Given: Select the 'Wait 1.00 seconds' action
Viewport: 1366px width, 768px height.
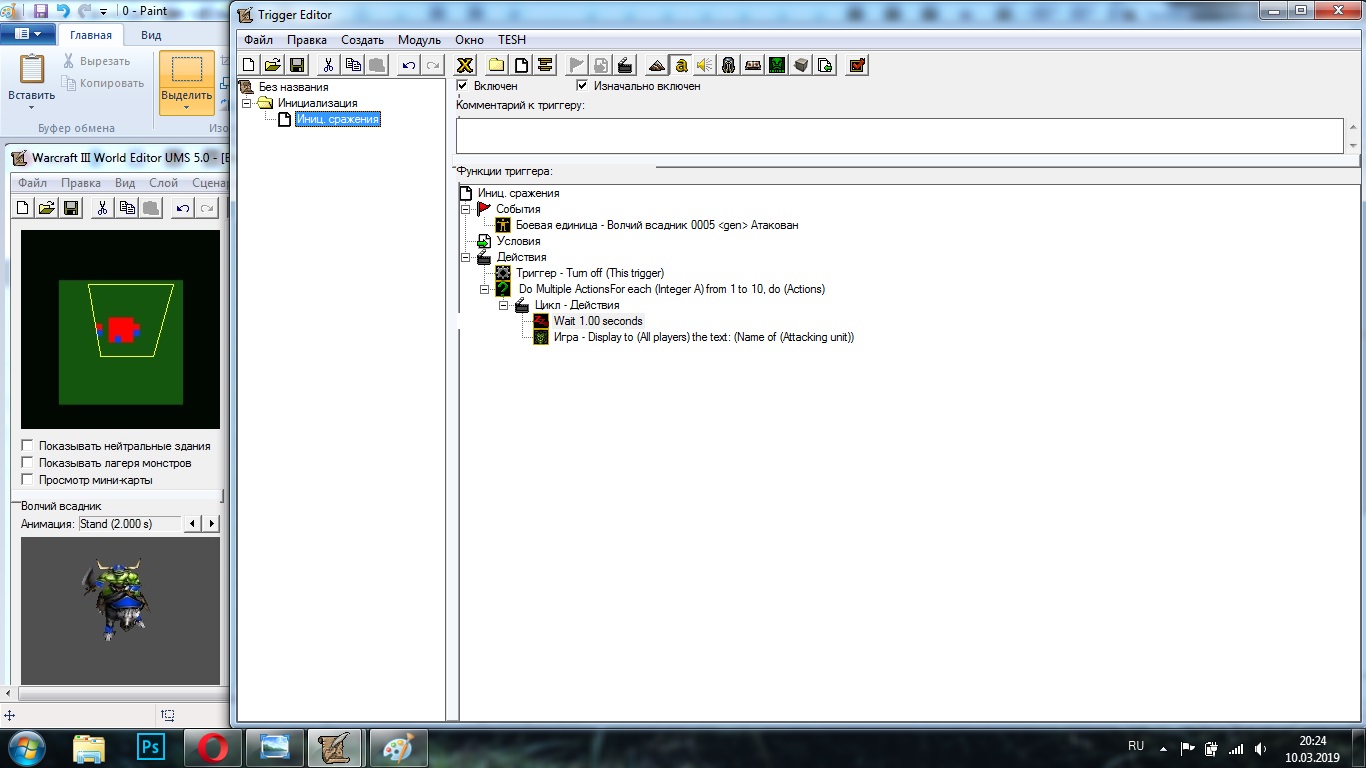Looking at the screenshot, I should pyautogui.click(x=598, y=321).
